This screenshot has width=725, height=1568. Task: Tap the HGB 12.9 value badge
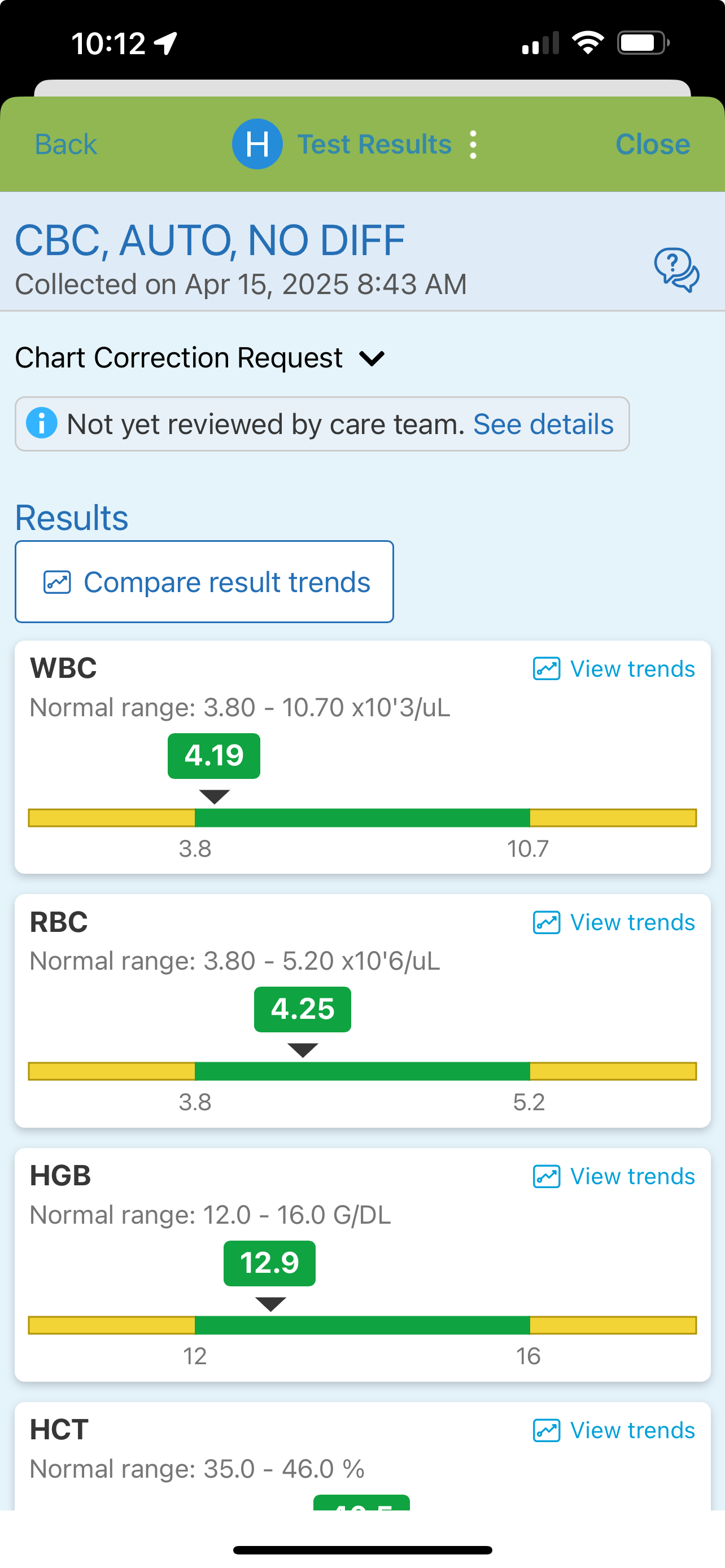click(269, 1263)
